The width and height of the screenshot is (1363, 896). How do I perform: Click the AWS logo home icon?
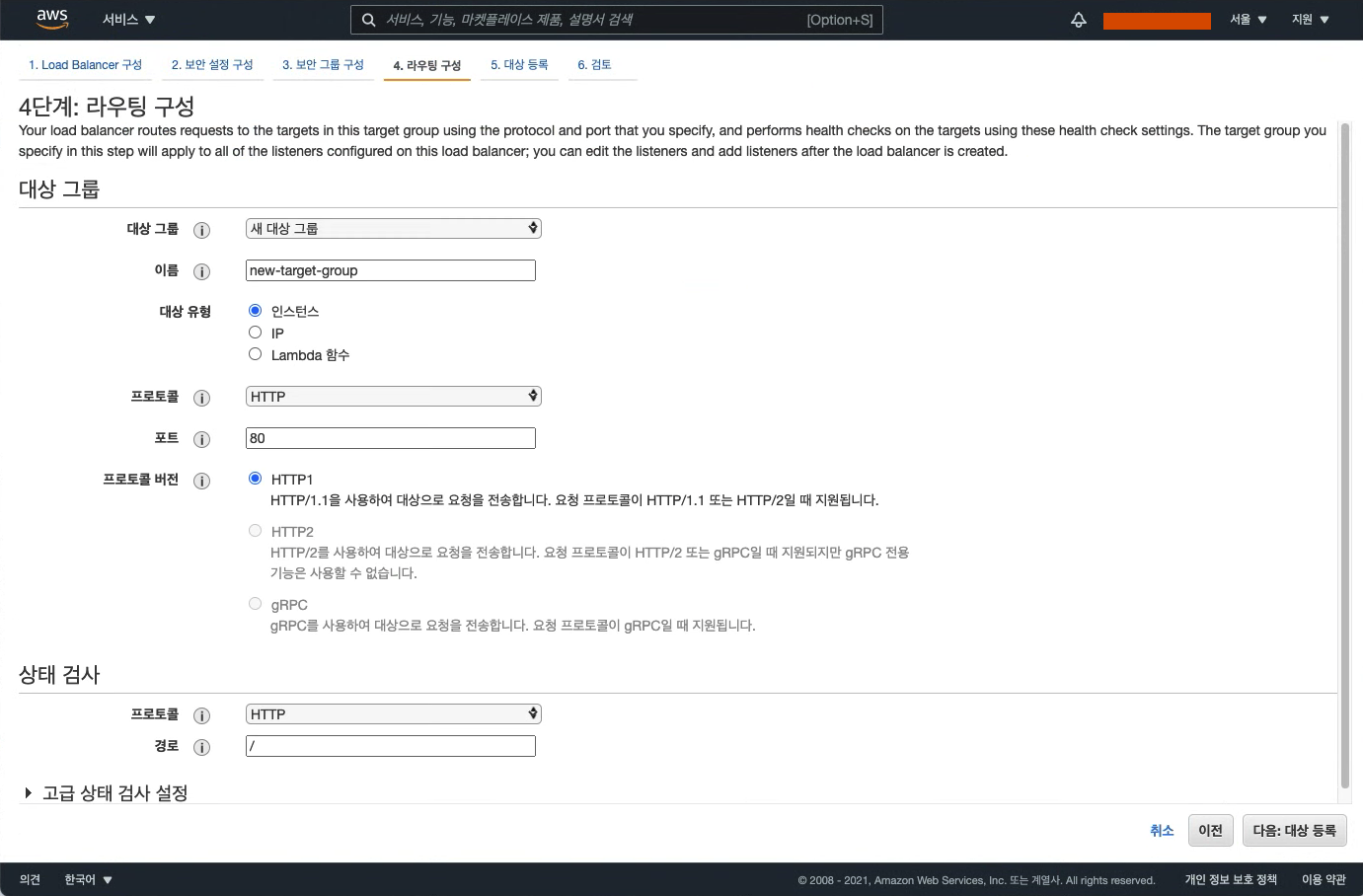pyautogui.click(x=52, y=19)
